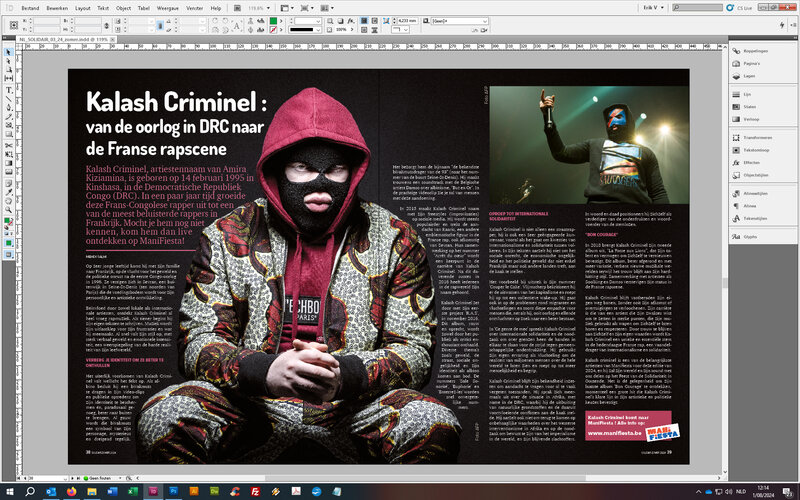800x500 pixels.
Task: Open the Erik V workspace switcher
Action: [654, 8]
